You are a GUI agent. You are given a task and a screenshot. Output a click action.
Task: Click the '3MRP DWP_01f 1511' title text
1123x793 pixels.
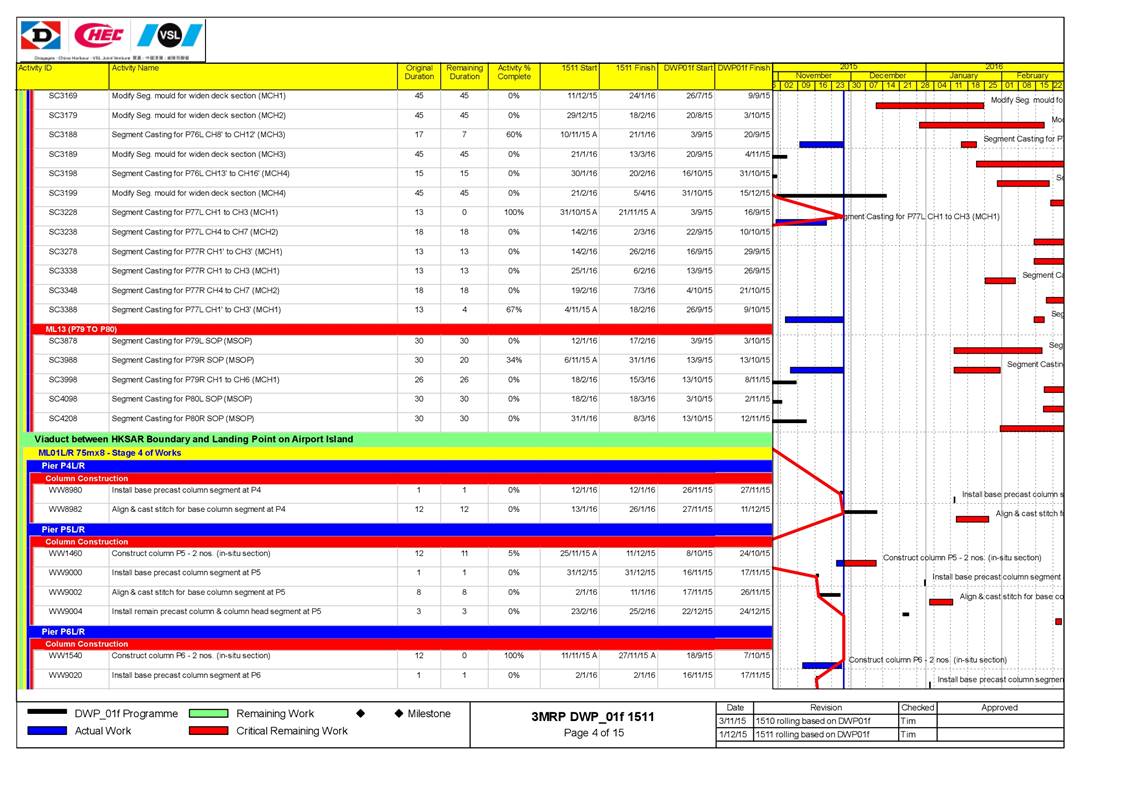tap(592, 716)
